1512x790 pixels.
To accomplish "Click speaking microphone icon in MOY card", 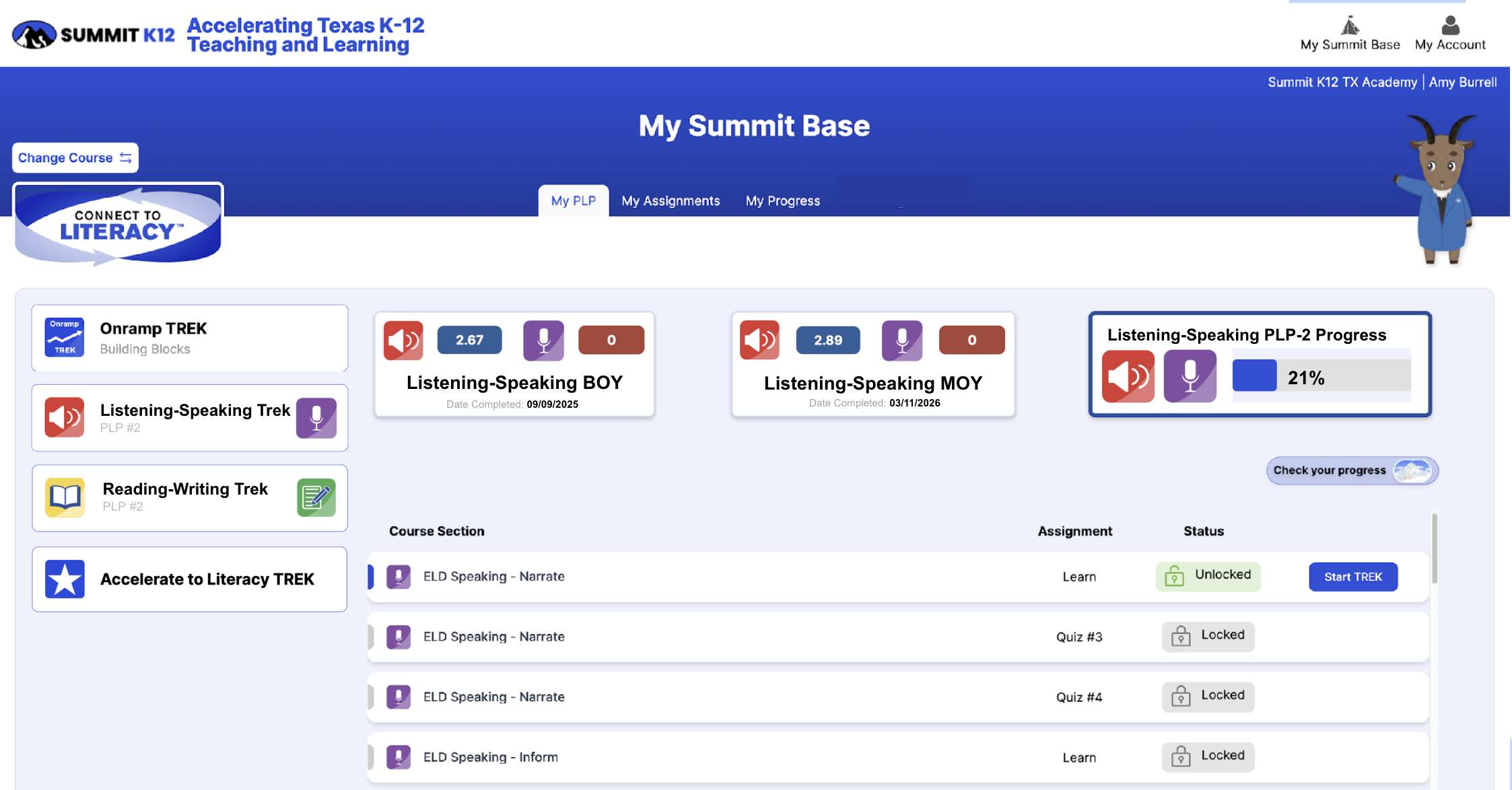I will (x=902, y=340).
